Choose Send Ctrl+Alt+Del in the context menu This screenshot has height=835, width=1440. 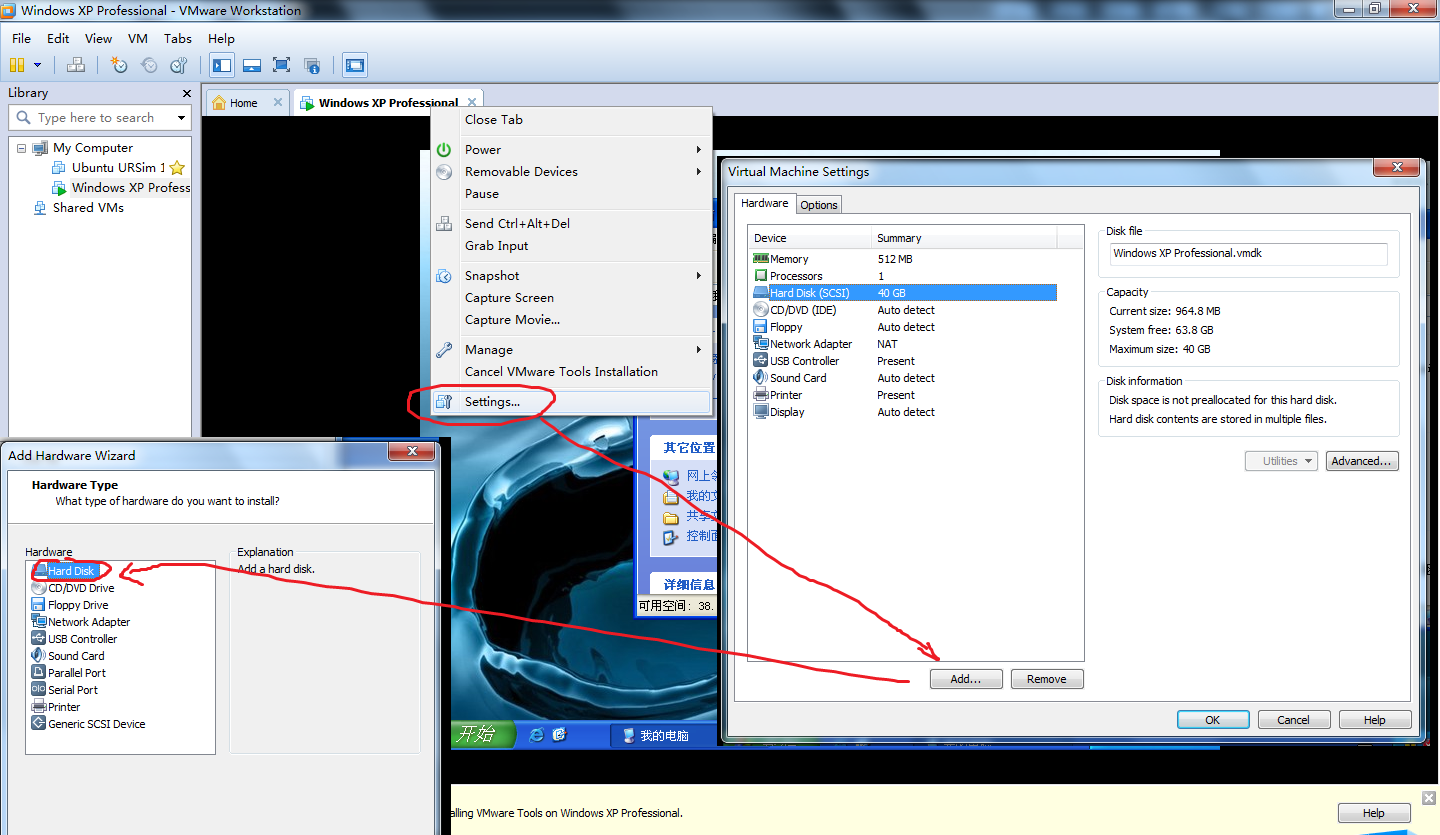click(571, 224)
